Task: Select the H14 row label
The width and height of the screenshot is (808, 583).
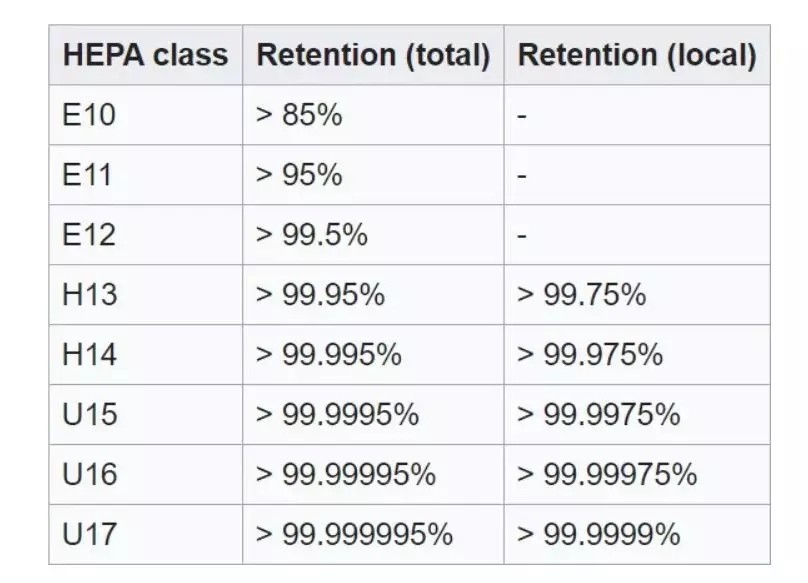Action: click(x=89, y=355)
